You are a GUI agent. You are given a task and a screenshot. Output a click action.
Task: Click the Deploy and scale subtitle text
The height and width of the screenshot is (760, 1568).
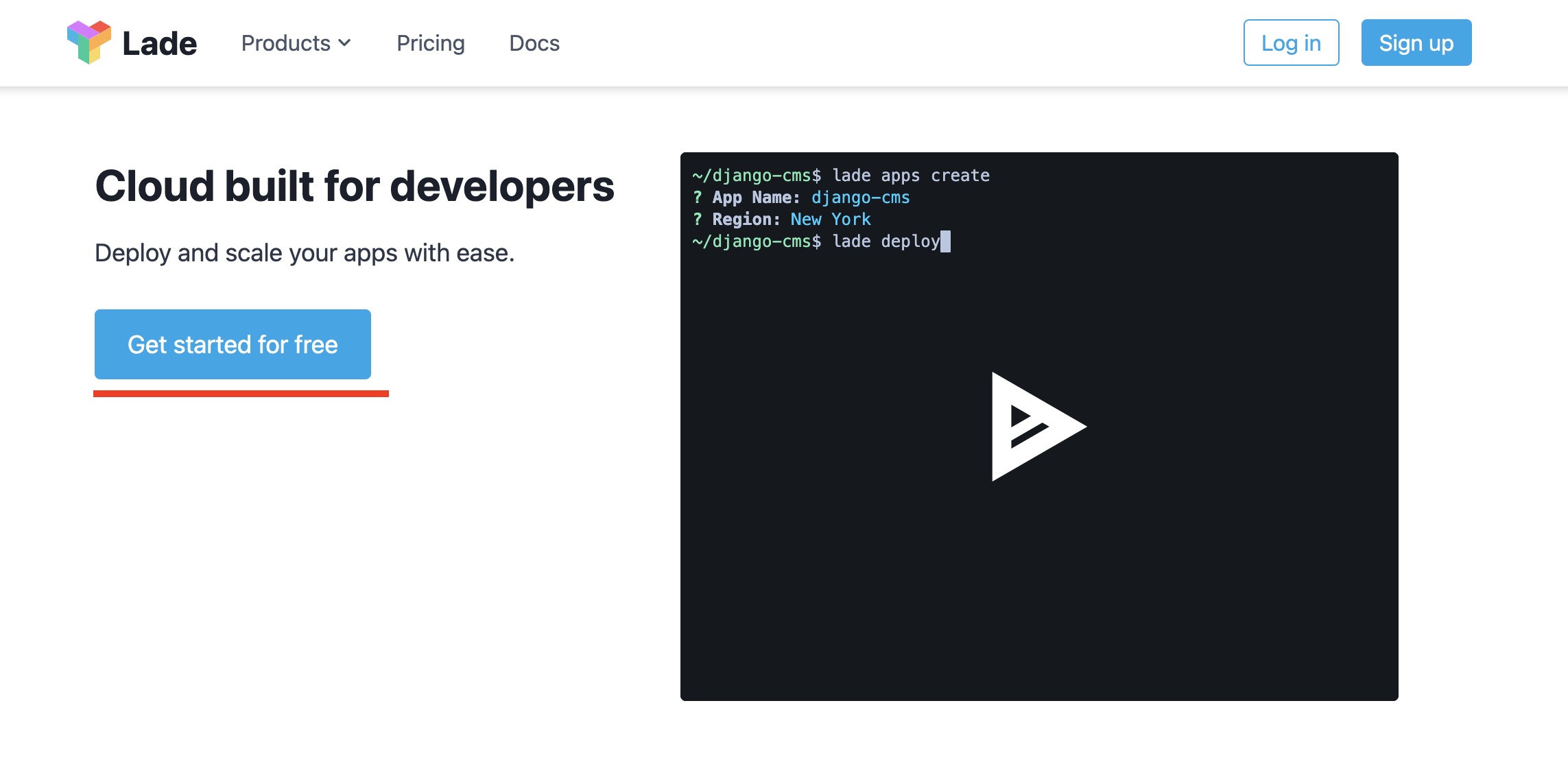tap(305, 253)
